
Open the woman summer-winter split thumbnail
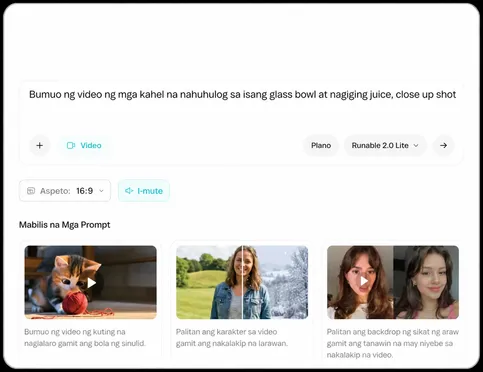(242, 282)
